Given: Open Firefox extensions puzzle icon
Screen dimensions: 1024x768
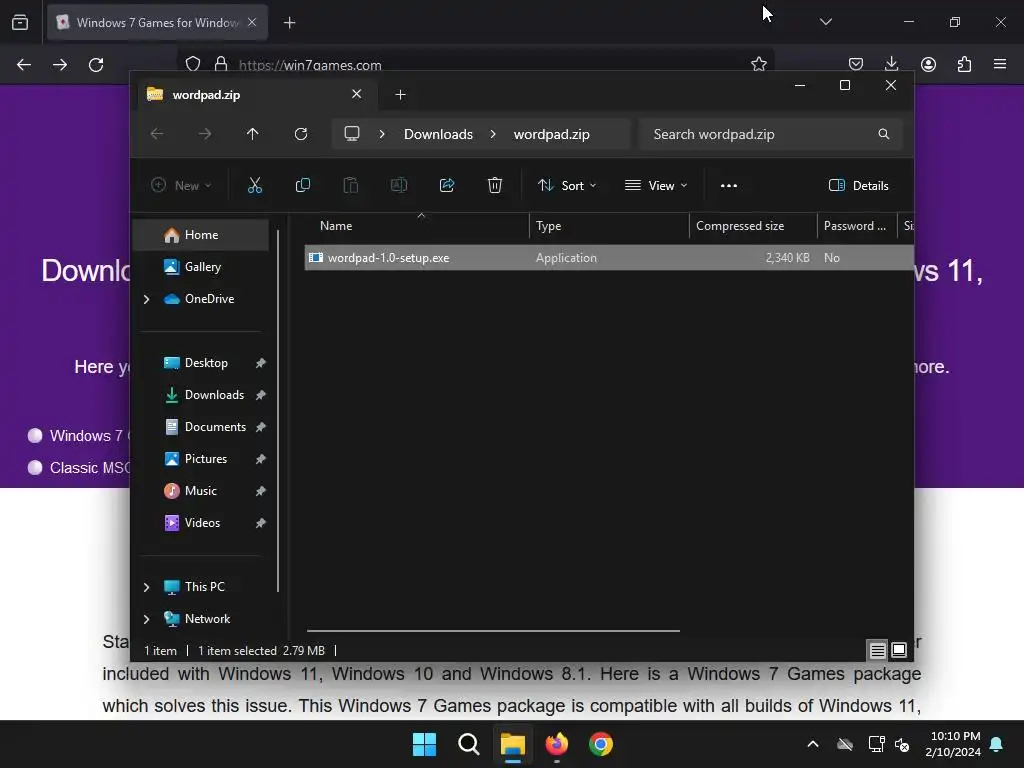Looking at the screenshot, I should (x=964, y=64).
